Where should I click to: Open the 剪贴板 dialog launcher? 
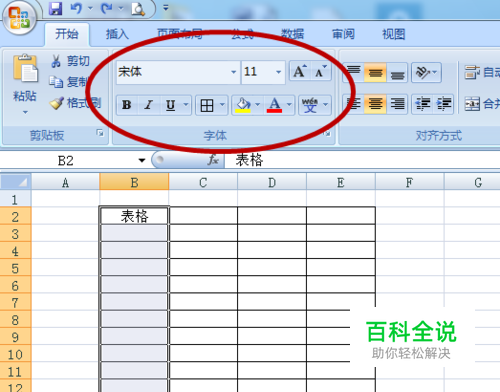coord(100,133)
